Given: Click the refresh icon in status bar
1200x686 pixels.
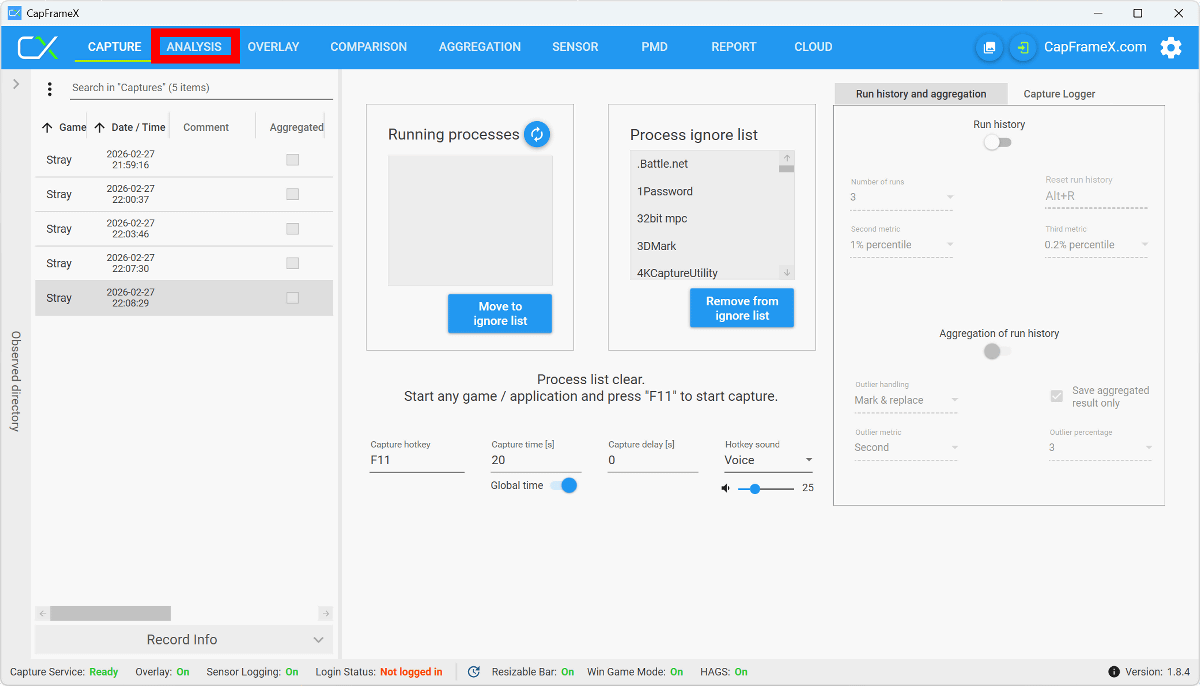Looking at the screenshot, I should point(474,672).
